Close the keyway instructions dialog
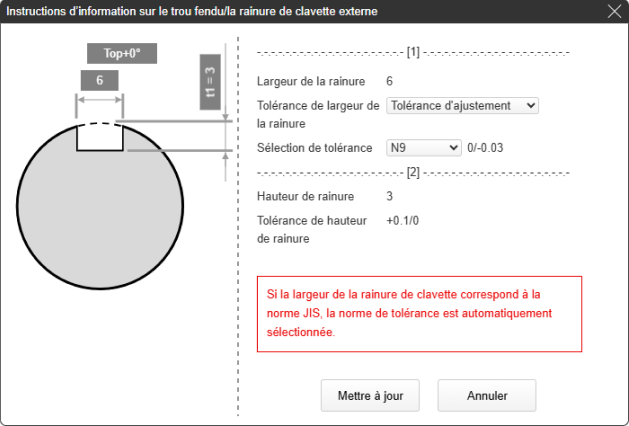Viewport: 629px width, 426px height. coord(614,12)
